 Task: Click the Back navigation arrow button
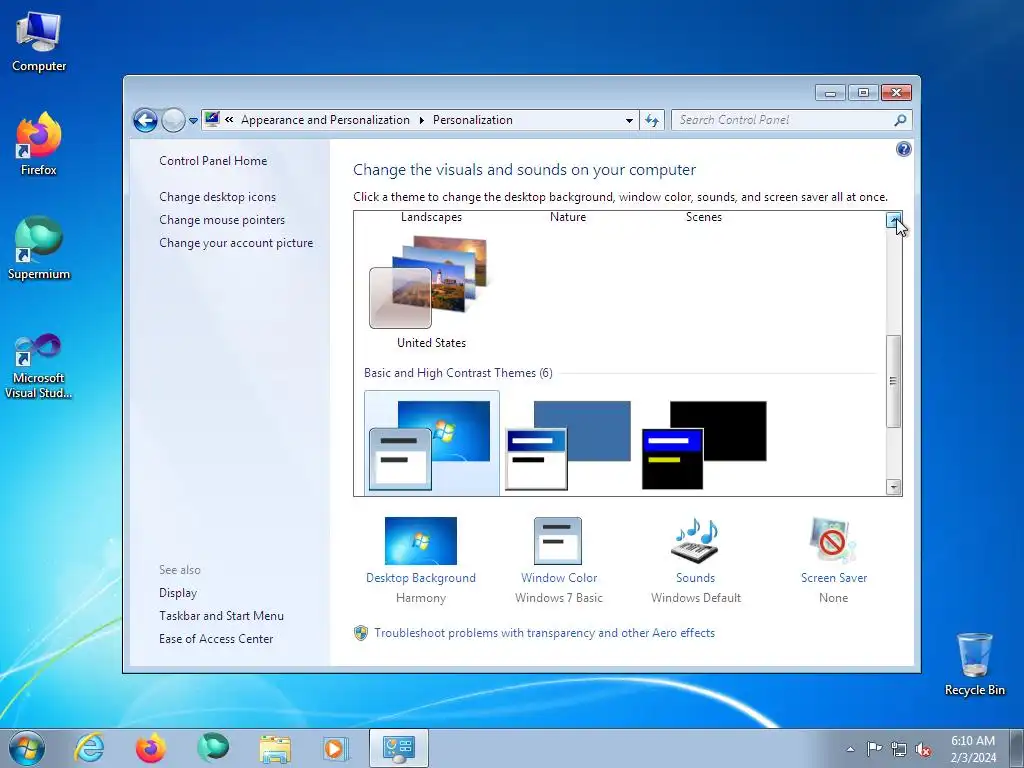tap(145, 120)
